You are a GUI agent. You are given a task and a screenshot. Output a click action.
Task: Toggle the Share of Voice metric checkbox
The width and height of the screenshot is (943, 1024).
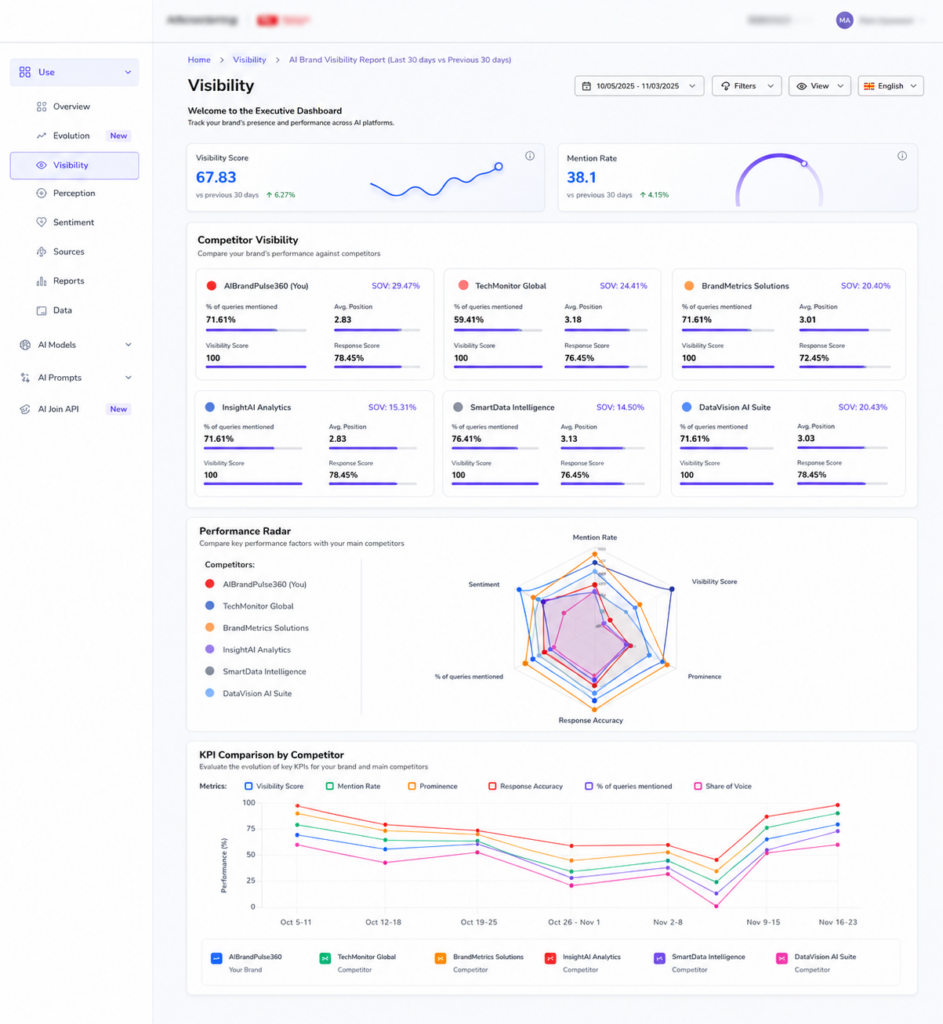(x=697, y=786)
